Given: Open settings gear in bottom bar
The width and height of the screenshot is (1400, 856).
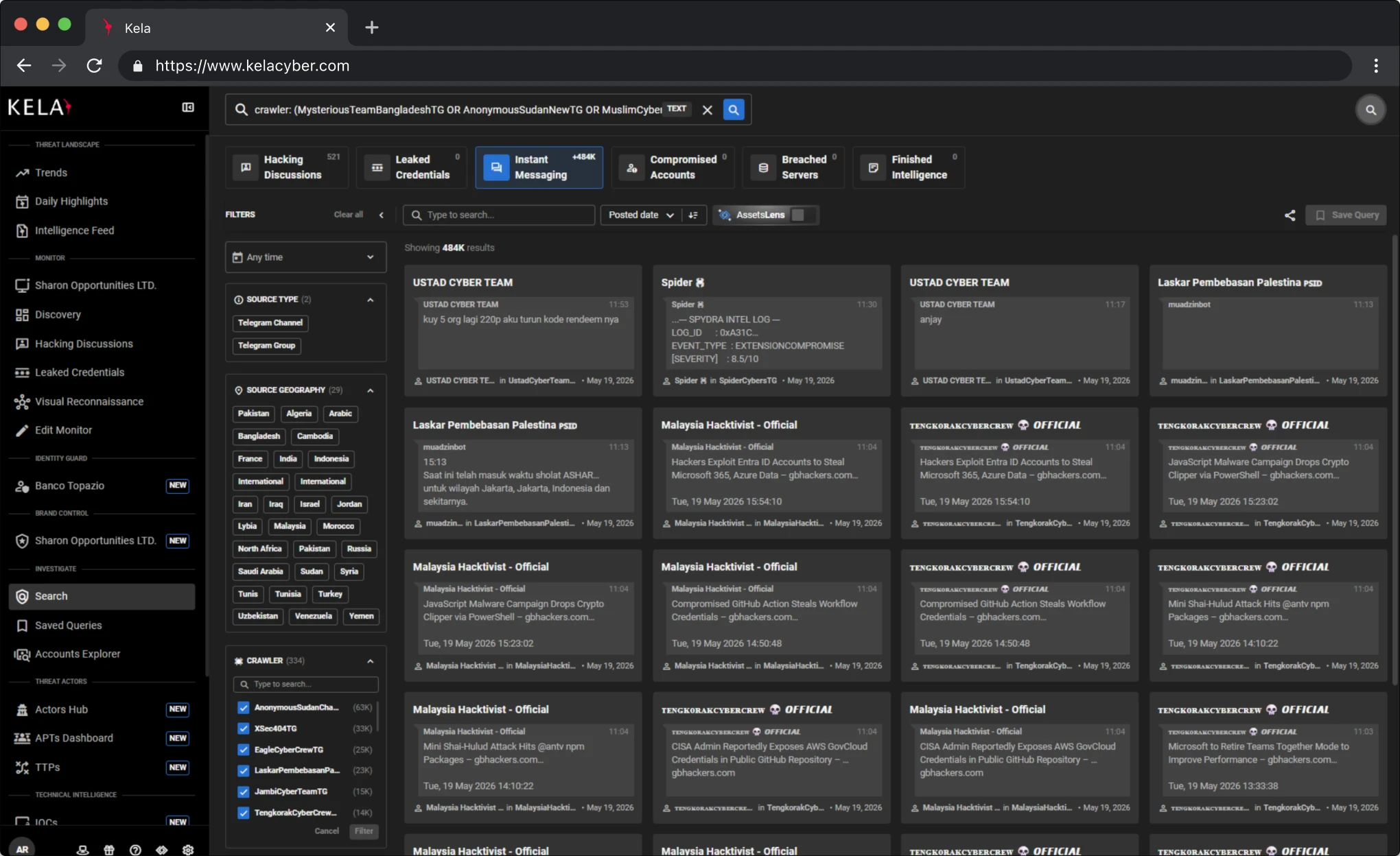Looking at the screenshot, I should click(188, 850).
